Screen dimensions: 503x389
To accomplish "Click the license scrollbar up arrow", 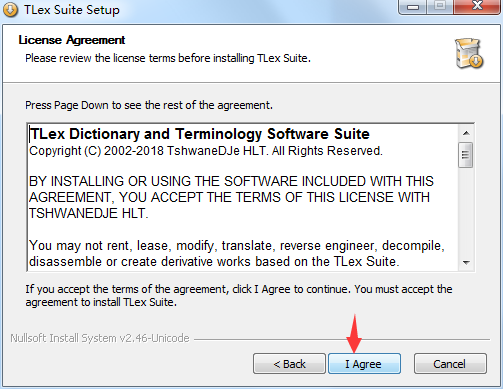I will pos(466,133).
